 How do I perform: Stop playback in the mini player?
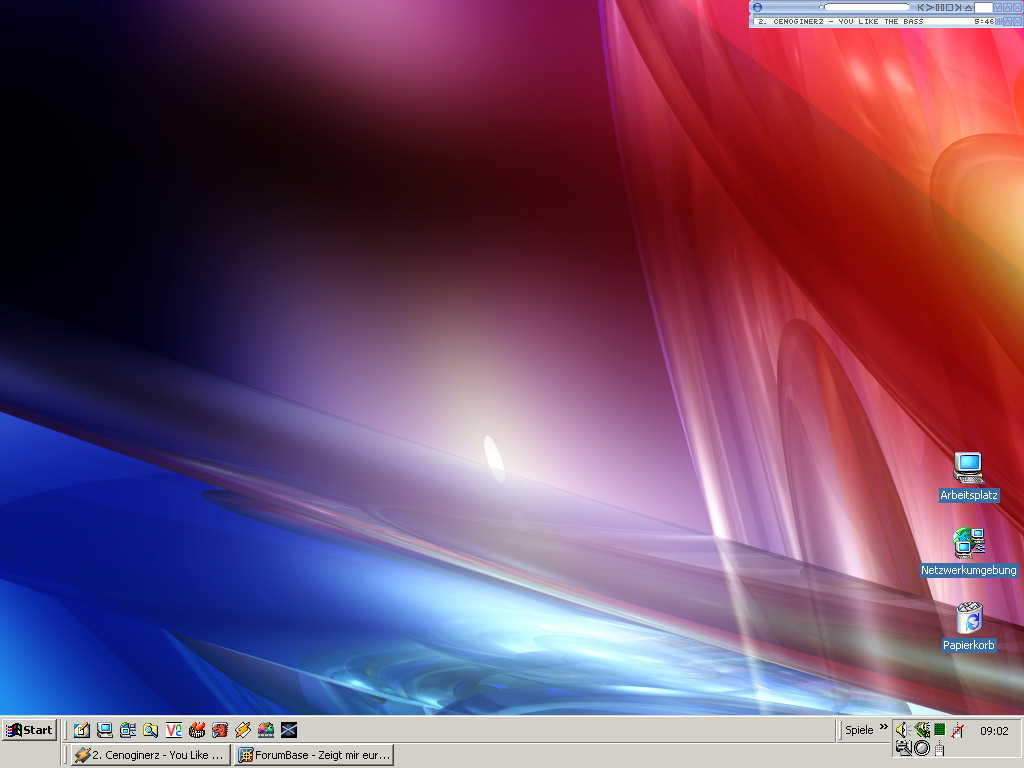click(949, 8)
